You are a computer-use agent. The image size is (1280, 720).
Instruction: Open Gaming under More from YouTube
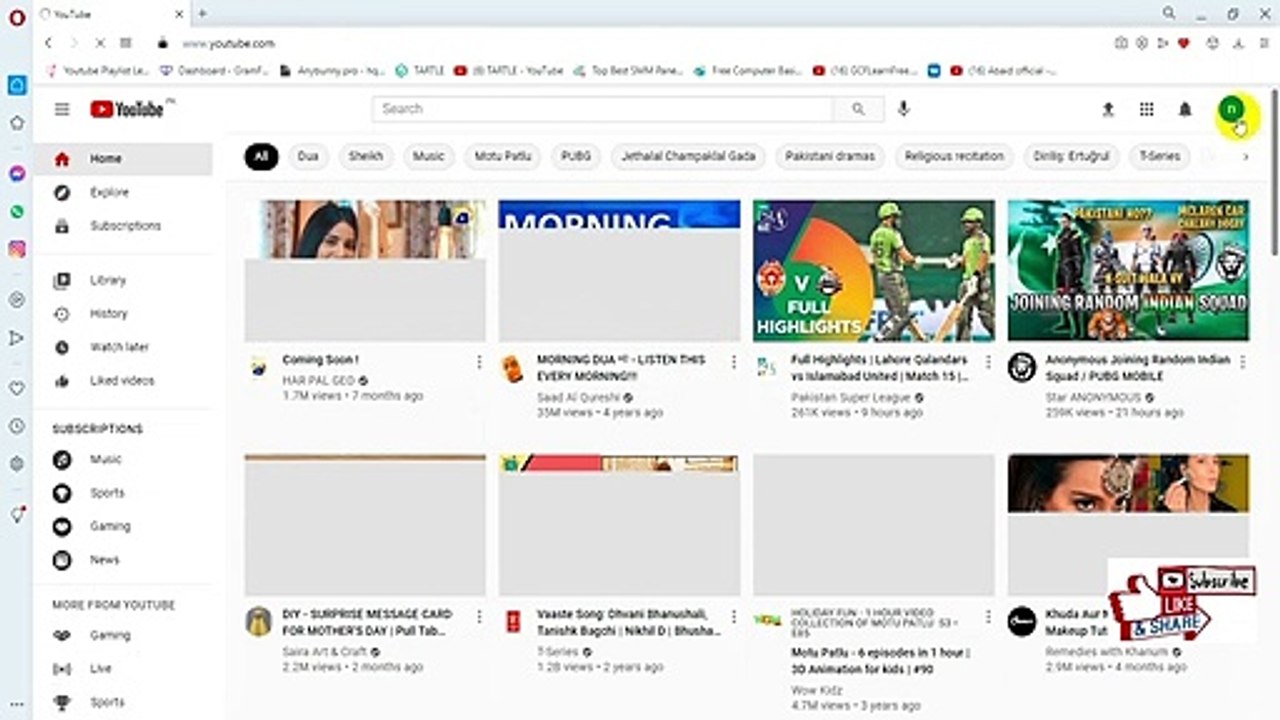[x=123, y=635]
